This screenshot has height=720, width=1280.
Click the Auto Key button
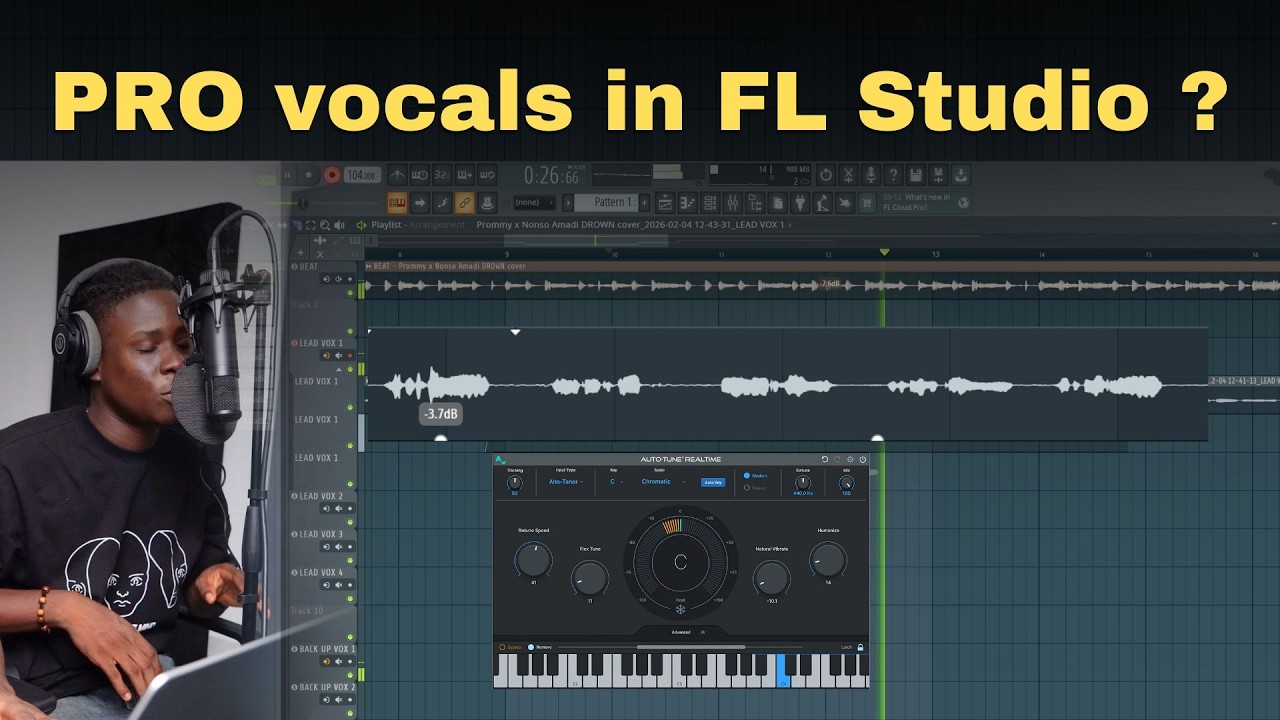coord(713,482)
